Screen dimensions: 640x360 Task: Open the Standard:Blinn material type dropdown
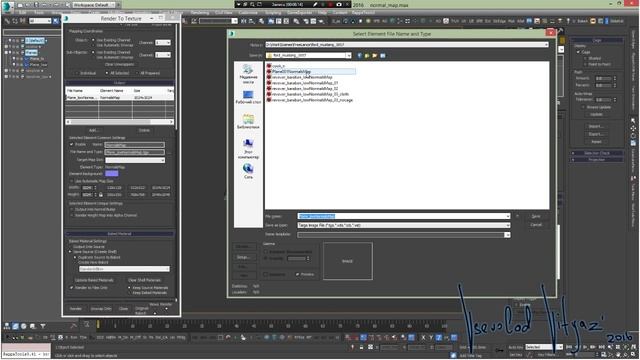pos(124,269)
